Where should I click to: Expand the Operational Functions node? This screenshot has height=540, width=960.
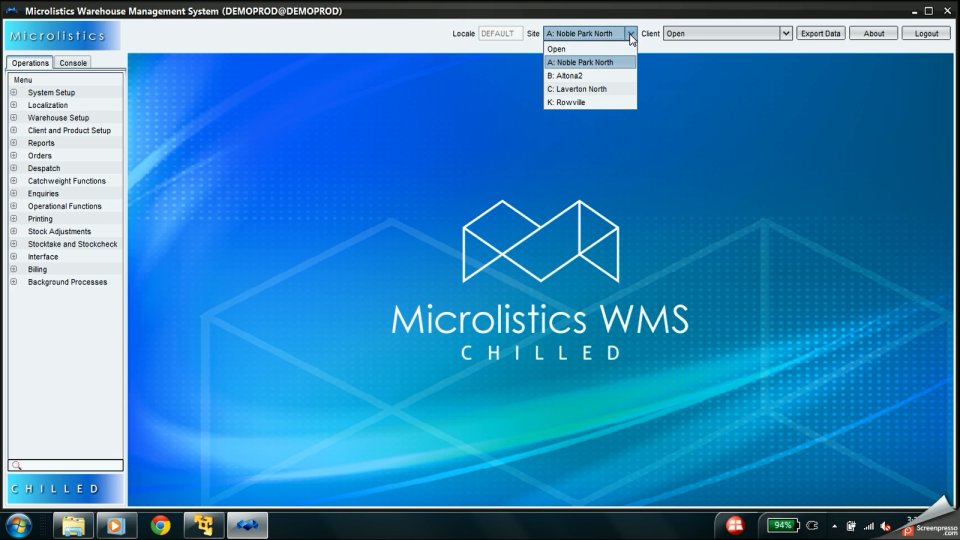tap(13, 206)
